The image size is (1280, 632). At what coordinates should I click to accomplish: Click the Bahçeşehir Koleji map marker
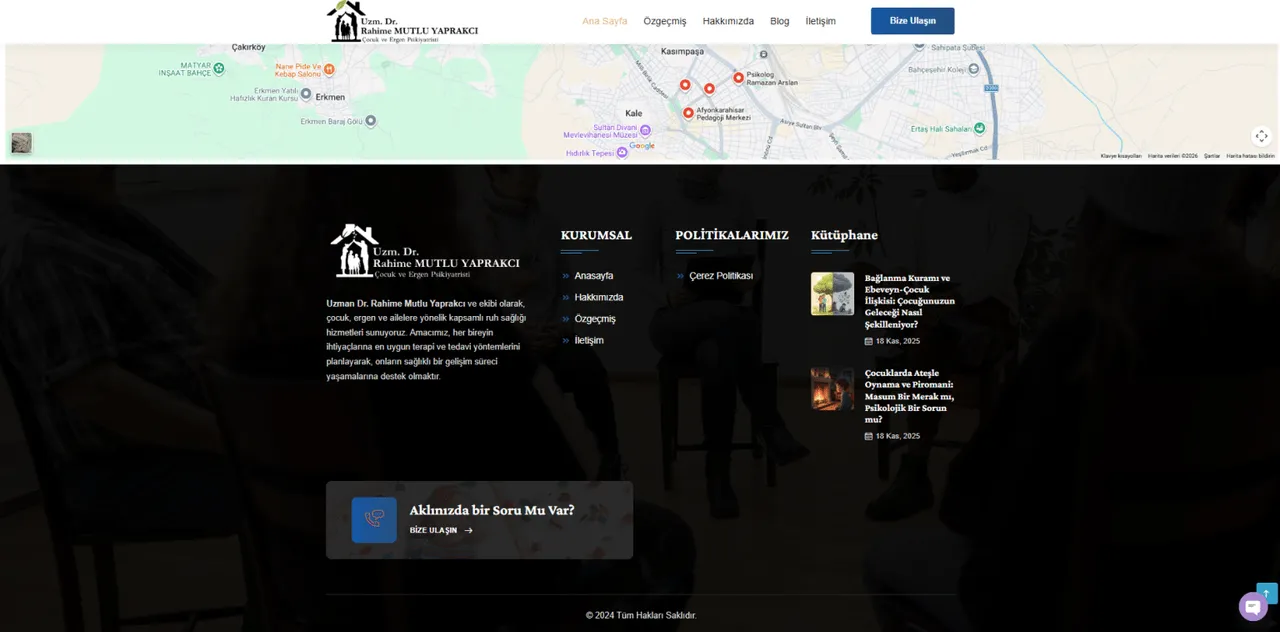[973, 69]
